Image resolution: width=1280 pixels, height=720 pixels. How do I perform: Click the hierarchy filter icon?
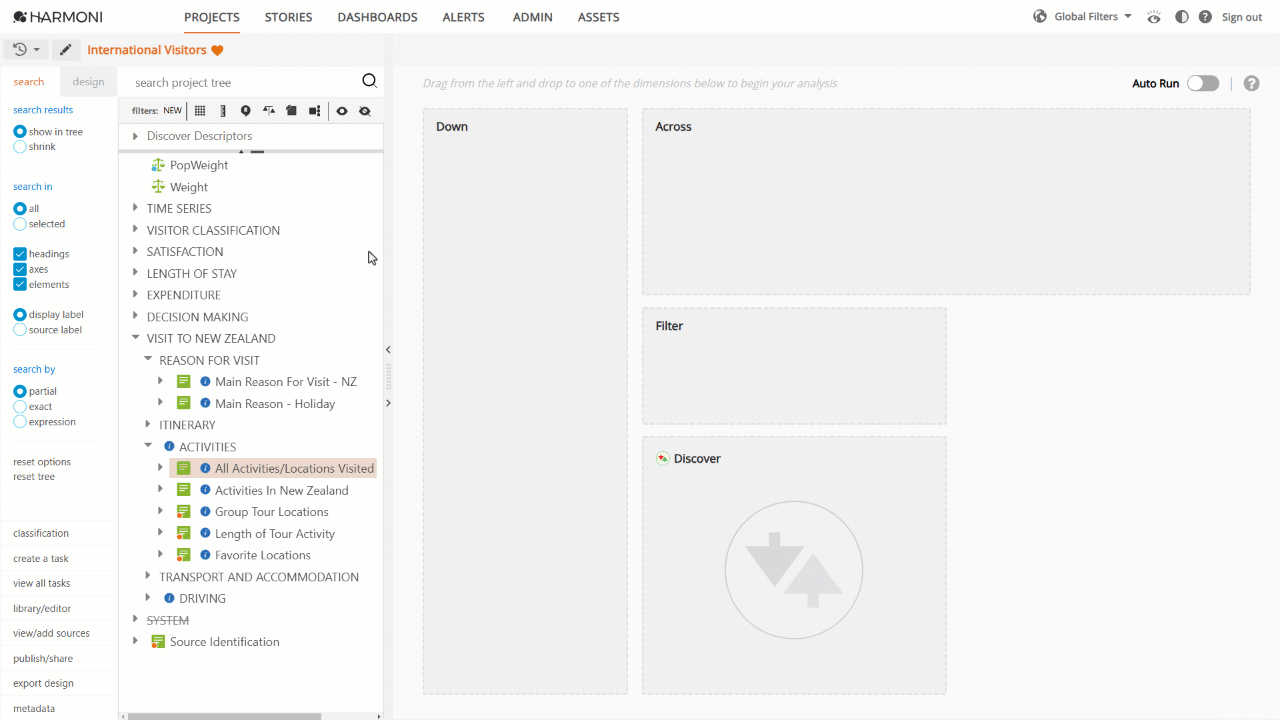pos(314,111)
